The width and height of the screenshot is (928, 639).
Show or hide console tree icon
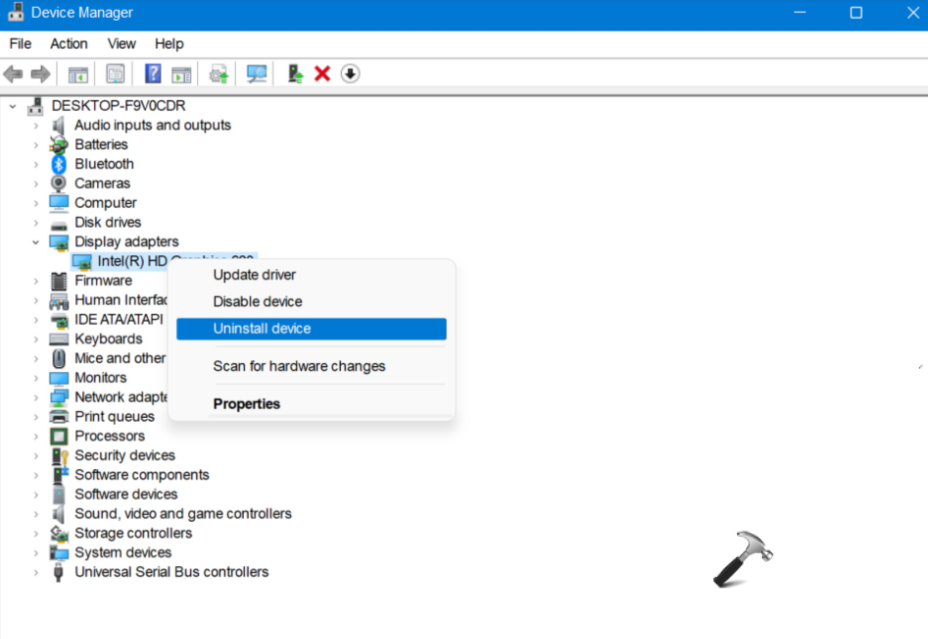(x=78, y=74)
